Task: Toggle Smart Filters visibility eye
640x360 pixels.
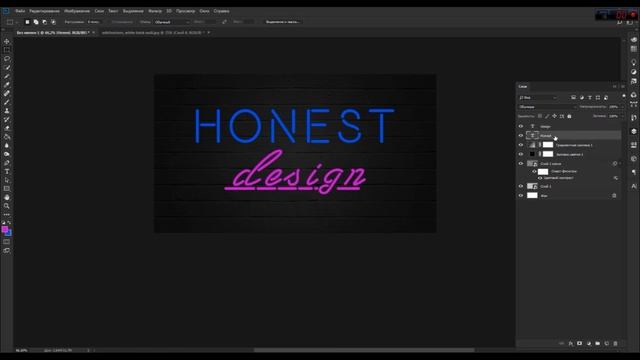Action: pyautogui.click(x=534, y=171)
